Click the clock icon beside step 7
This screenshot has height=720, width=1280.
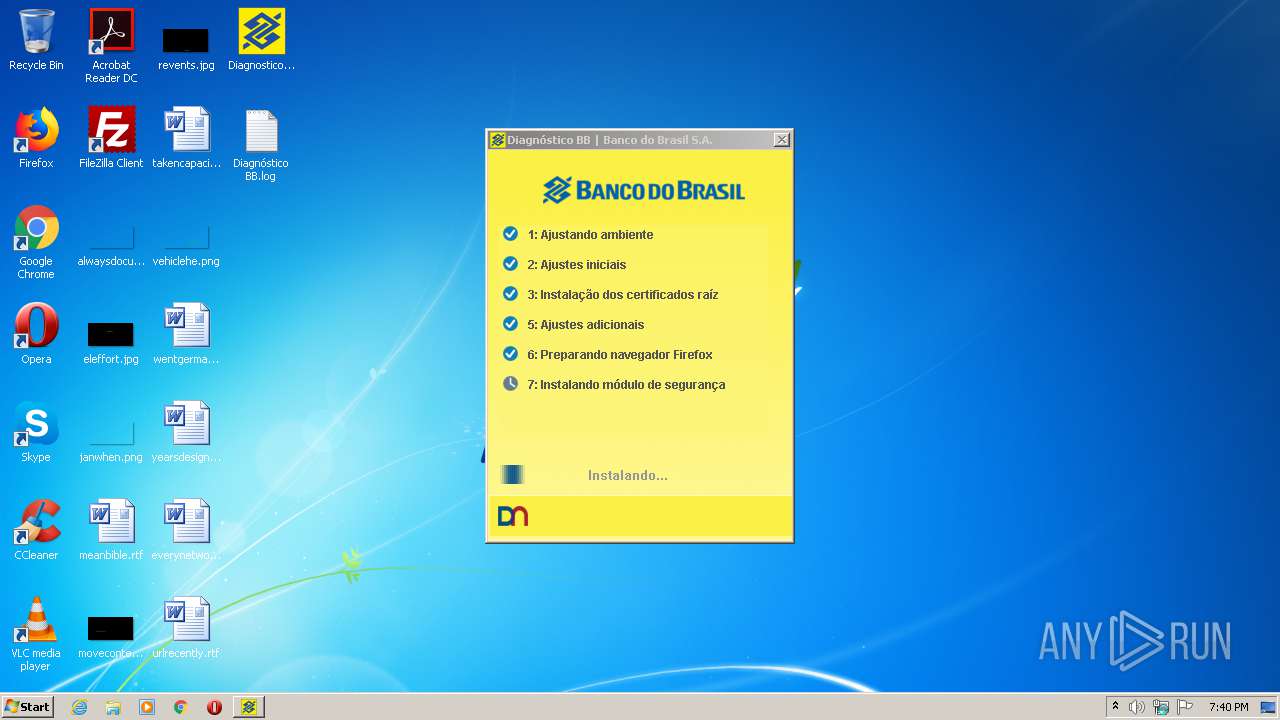[510, 384]
